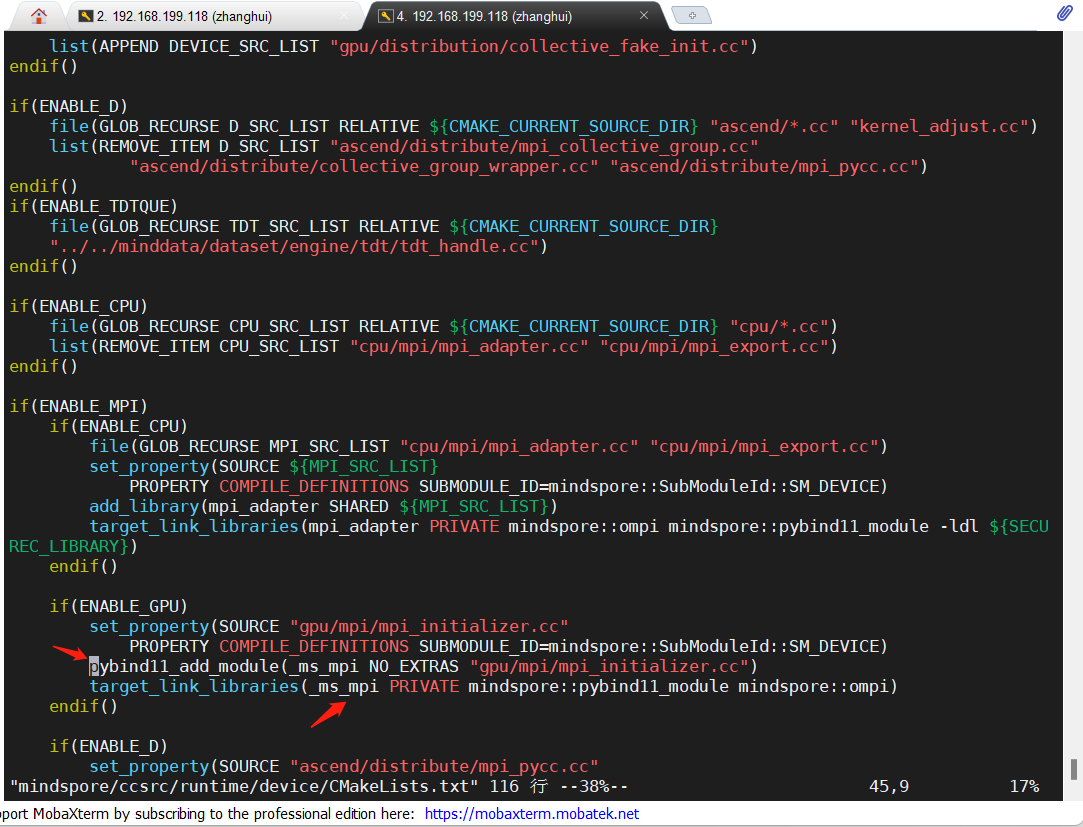This screenshot has height=827, width=1083.
Task: Click the "if(ENABLE_GPU)" line
Action: pyautogui.click(x=118, y=606)
